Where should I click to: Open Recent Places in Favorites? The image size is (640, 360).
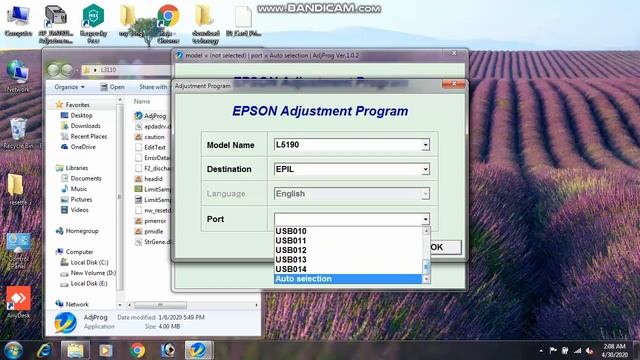point(84,136)
